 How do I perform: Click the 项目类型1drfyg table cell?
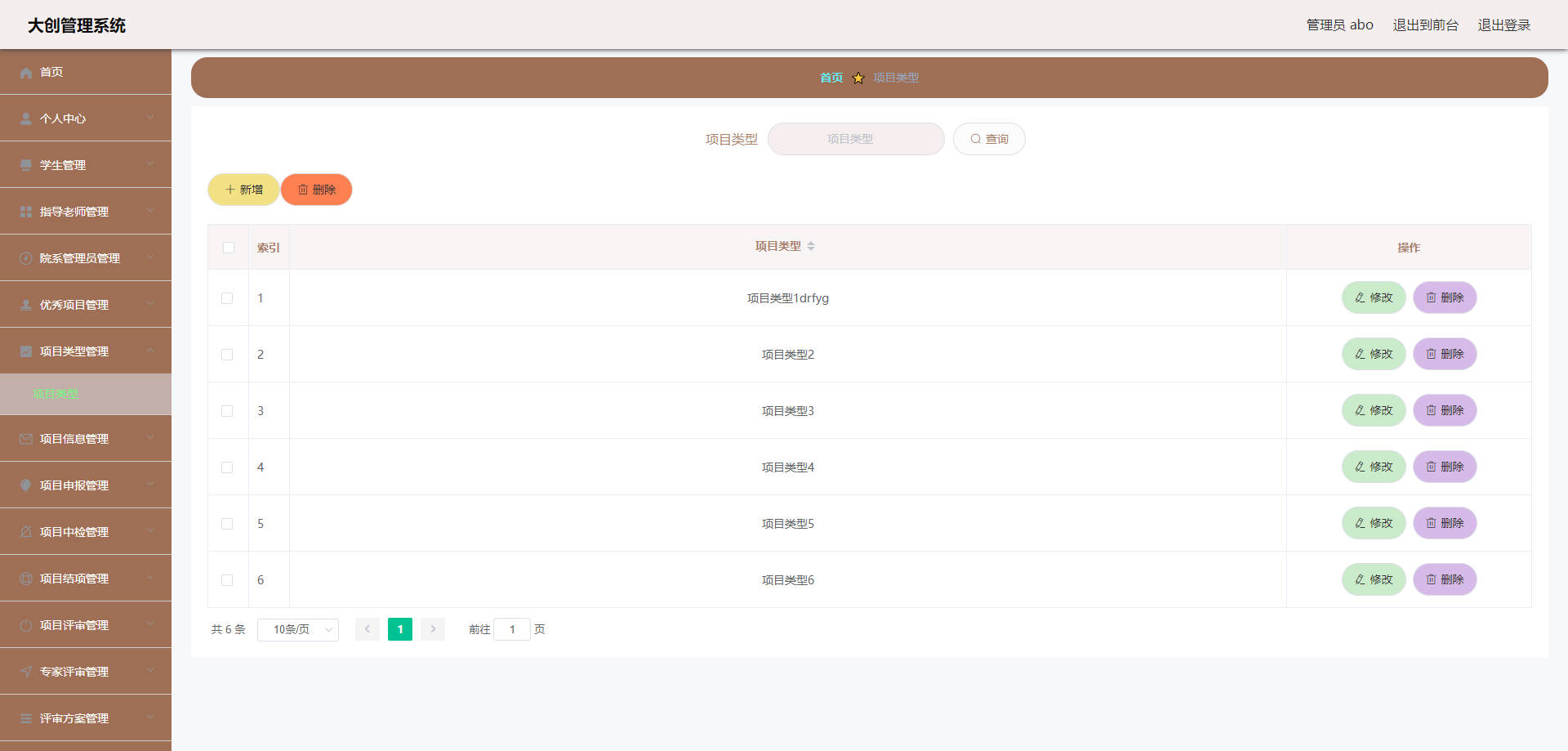coord(788,298)
